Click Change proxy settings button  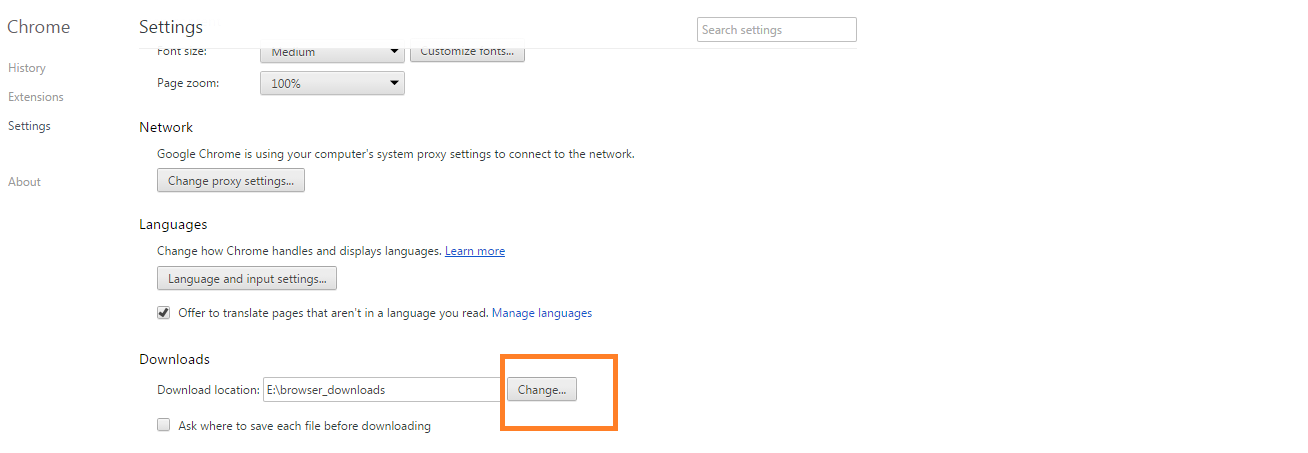pos(231,181)
